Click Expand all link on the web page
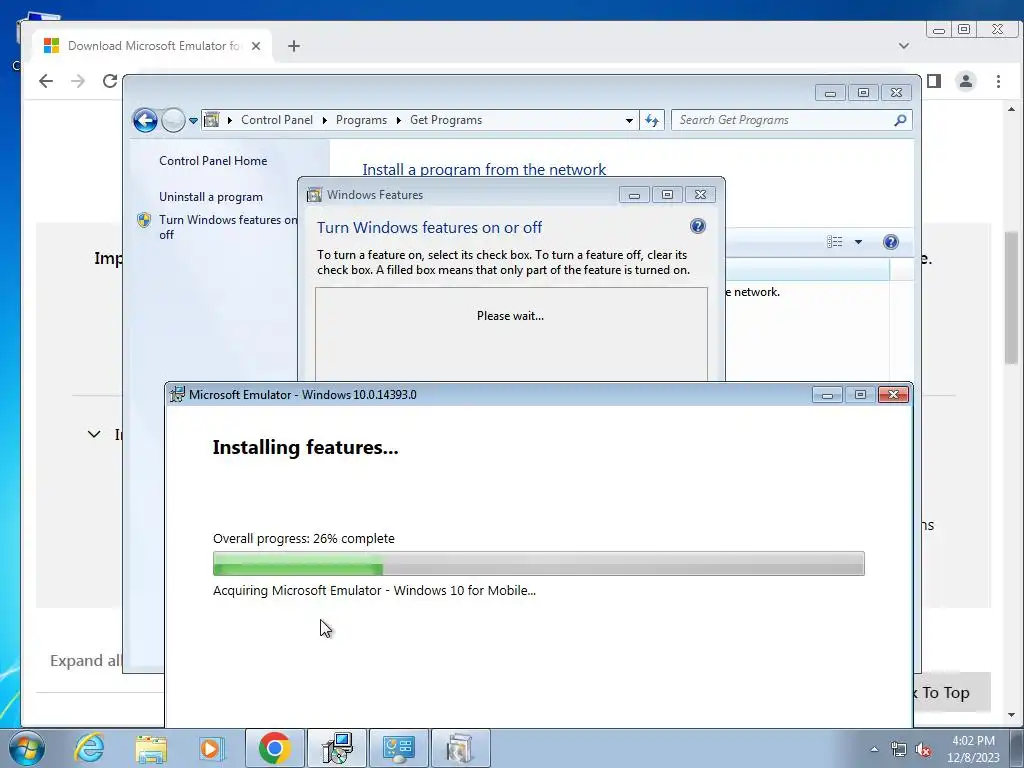 click(86, 661)
